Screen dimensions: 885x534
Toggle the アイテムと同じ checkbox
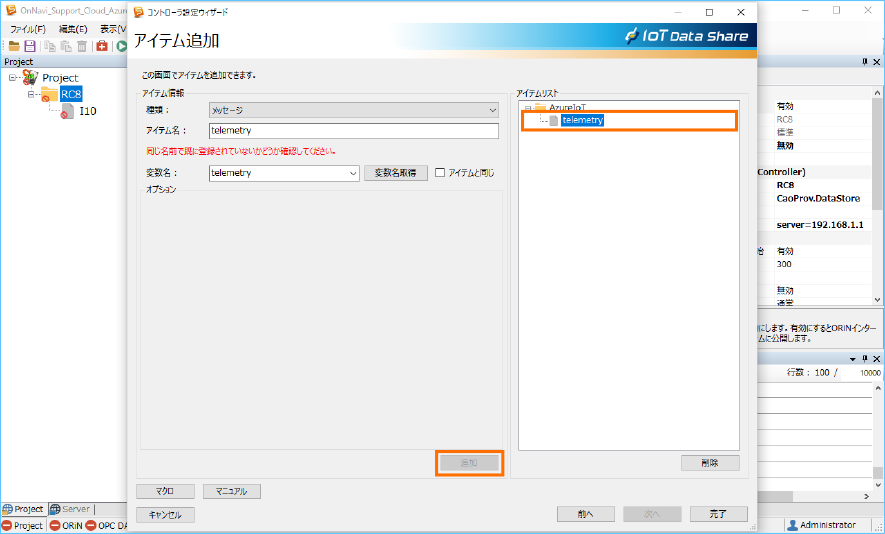(x=439, y=173)
